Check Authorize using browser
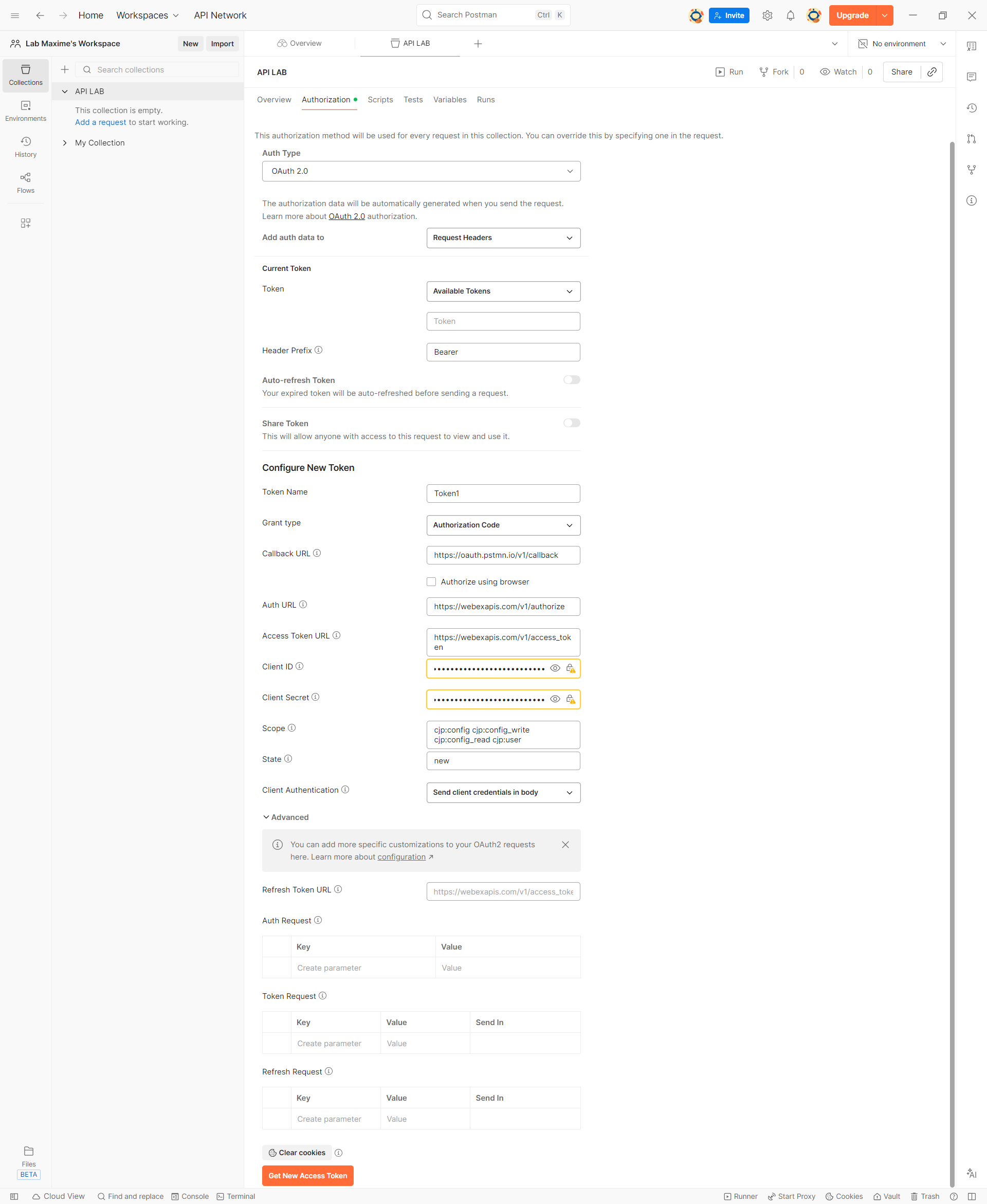 coord(431,581)
